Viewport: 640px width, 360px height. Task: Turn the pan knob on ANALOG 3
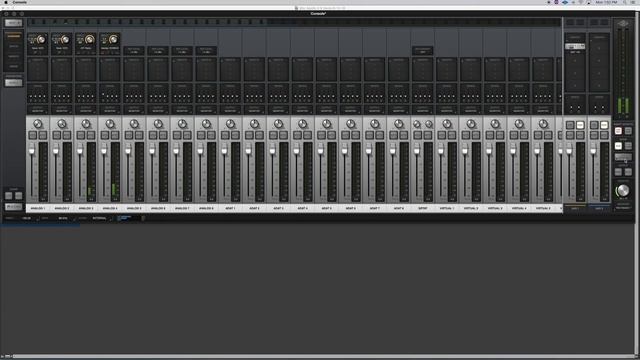(86, 124)
